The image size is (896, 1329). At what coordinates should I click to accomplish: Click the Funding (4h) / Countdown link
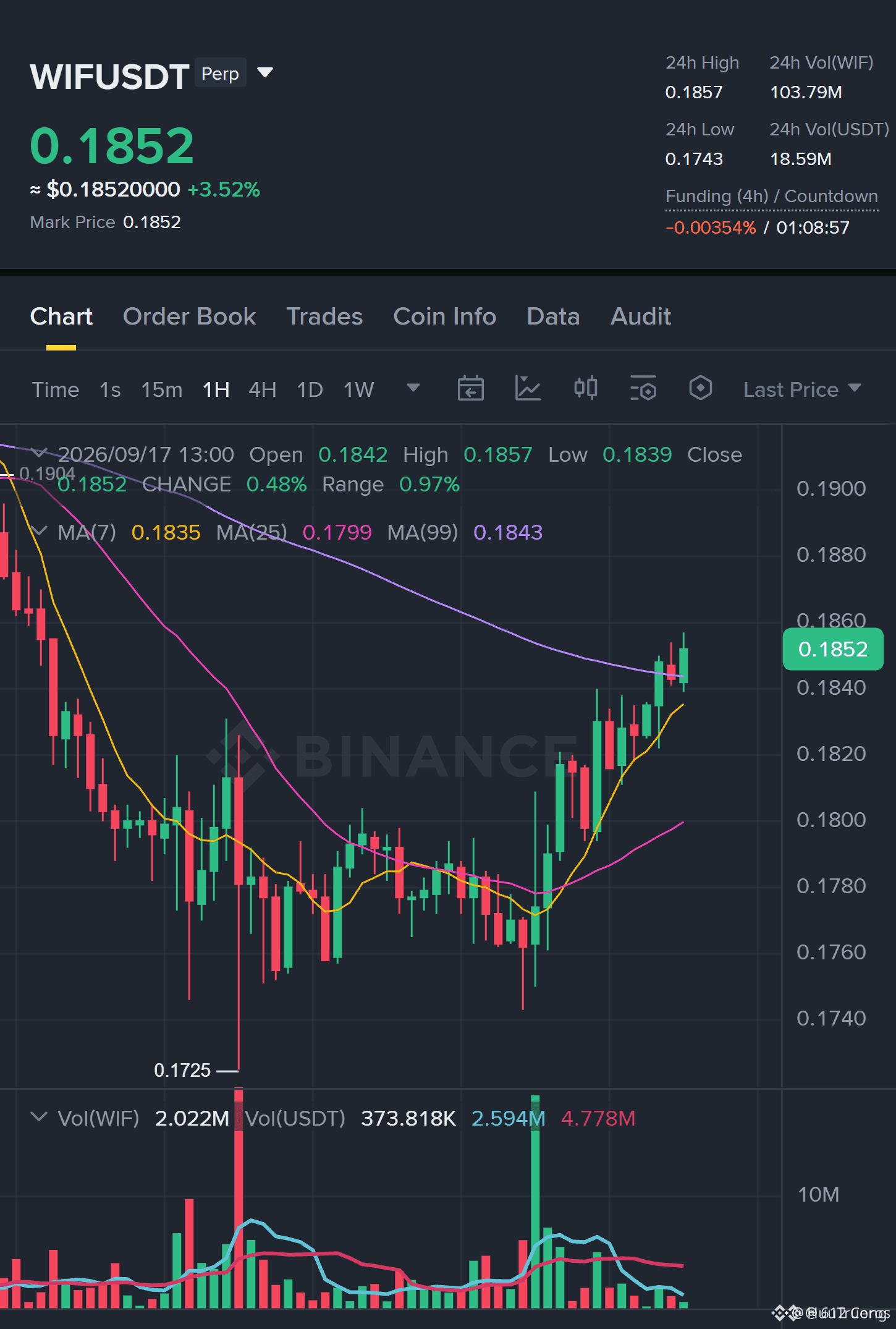771,197
